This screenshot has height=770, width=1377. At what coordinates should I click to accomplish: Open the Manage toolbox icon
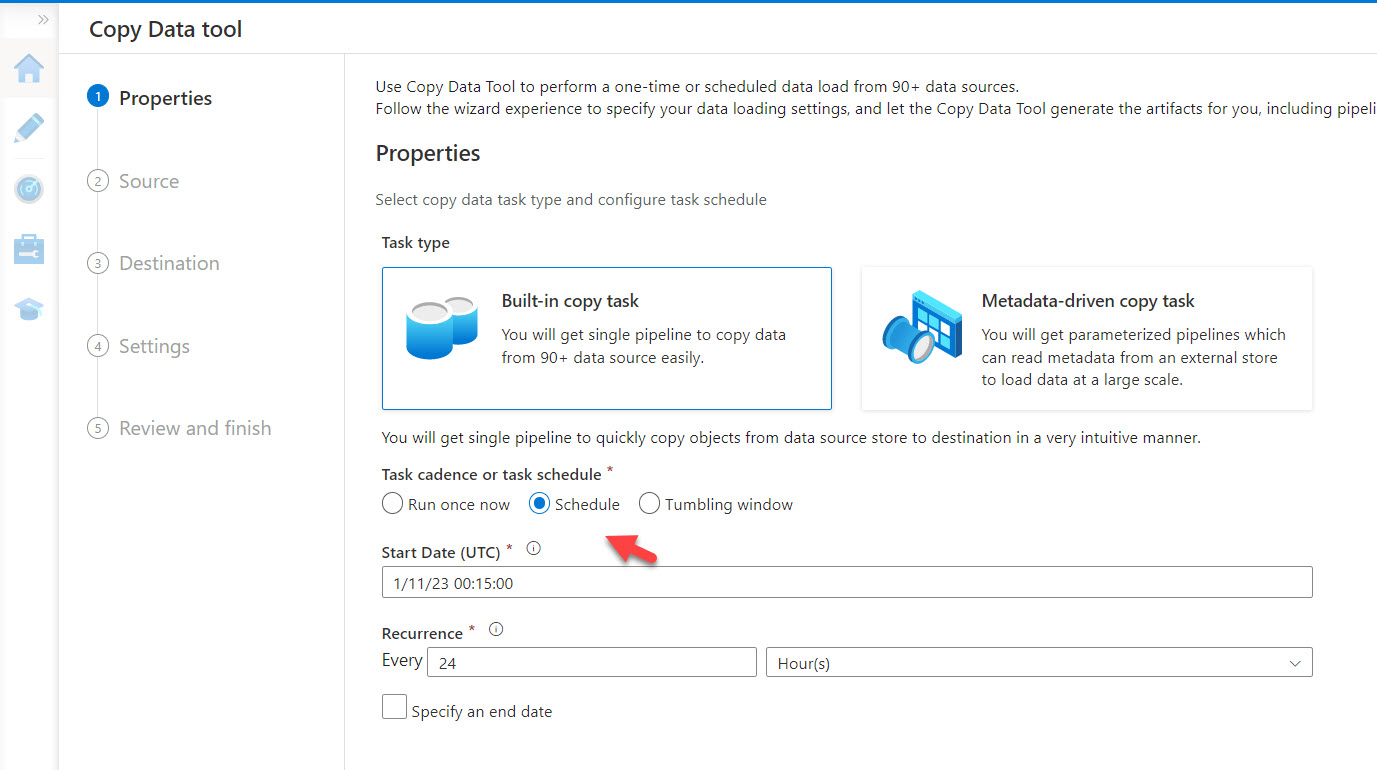click(29, 248)
